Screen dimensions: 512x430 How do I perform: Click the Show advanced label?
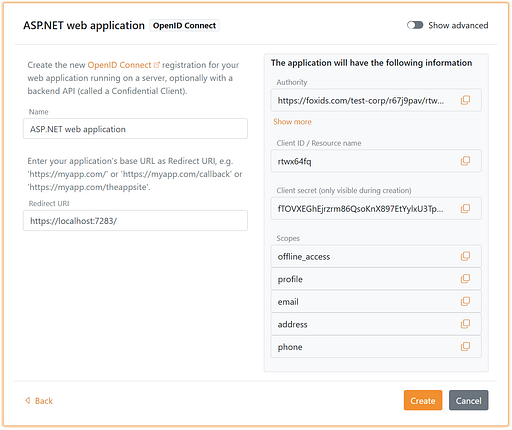point(458,25)
